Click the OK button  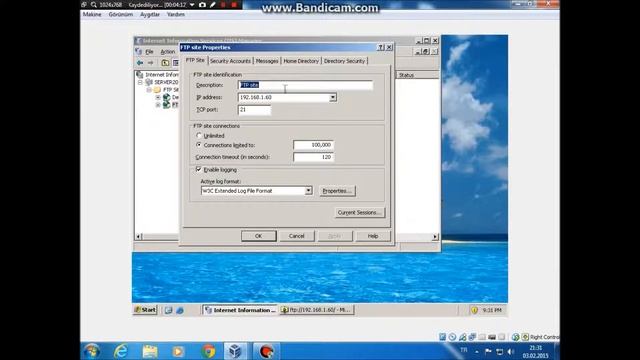pyautogui.click(x=258, y=236)
